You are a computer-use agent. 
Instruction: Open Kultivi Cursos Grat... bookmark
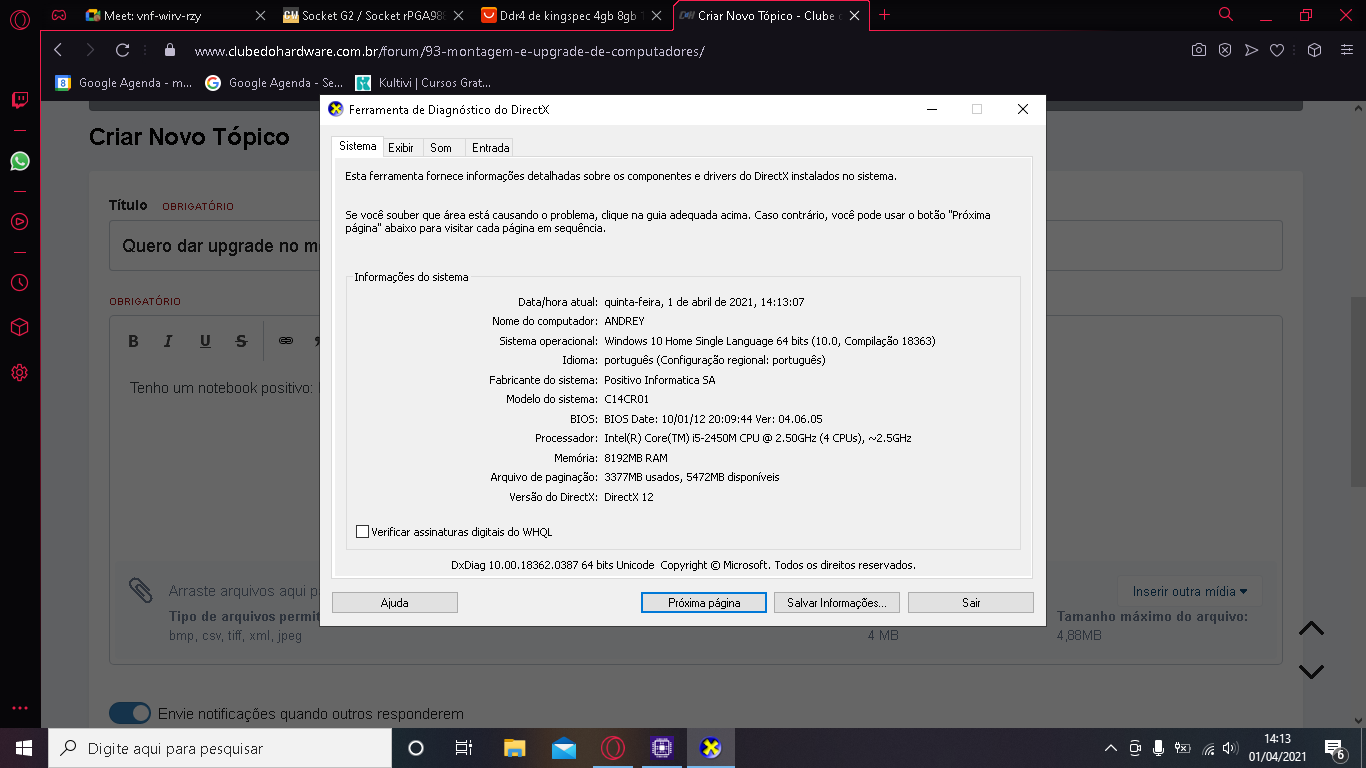[x=423, y=83]
